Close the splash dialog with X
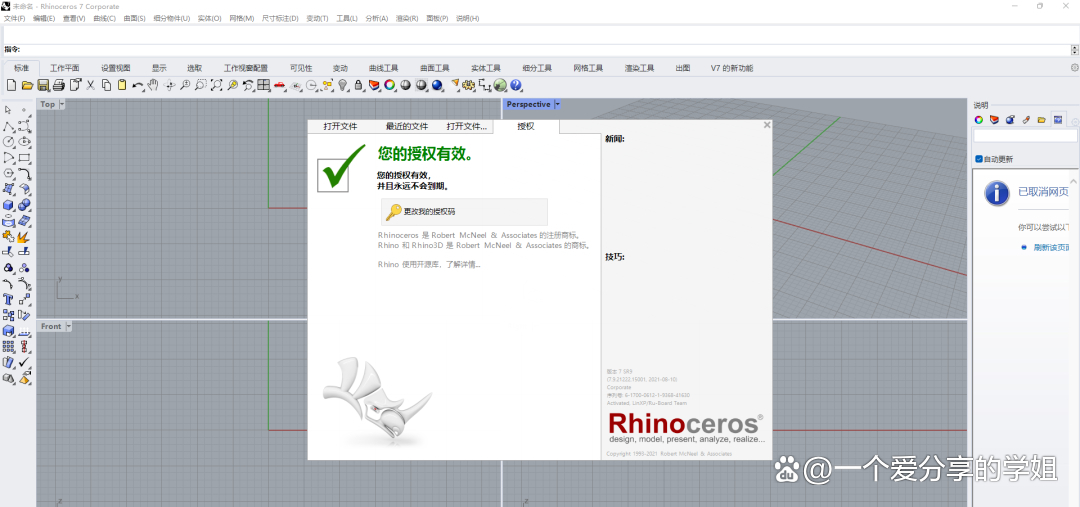 tap(767, 125)
